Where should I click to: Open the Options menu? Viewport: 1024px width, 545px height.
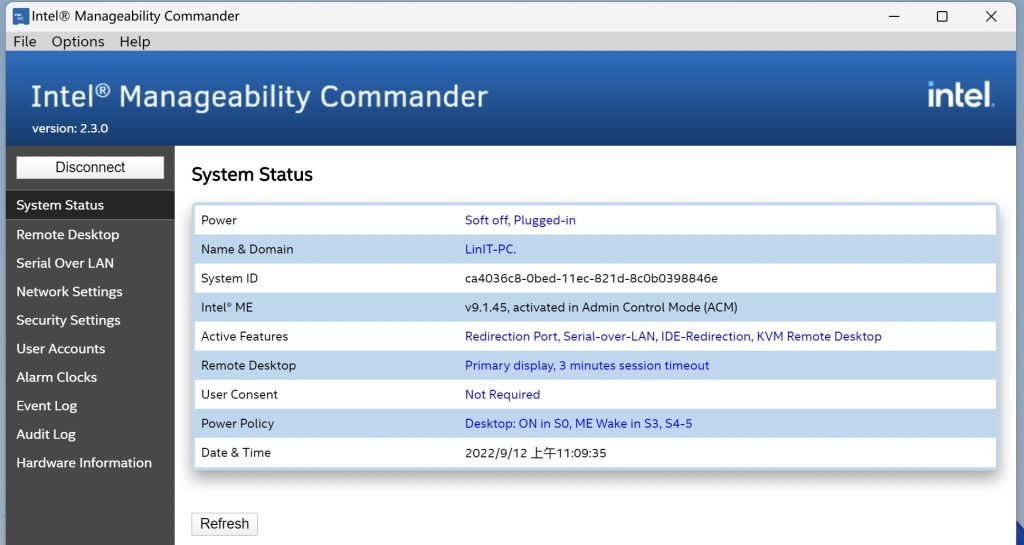(x=78, y=41)
